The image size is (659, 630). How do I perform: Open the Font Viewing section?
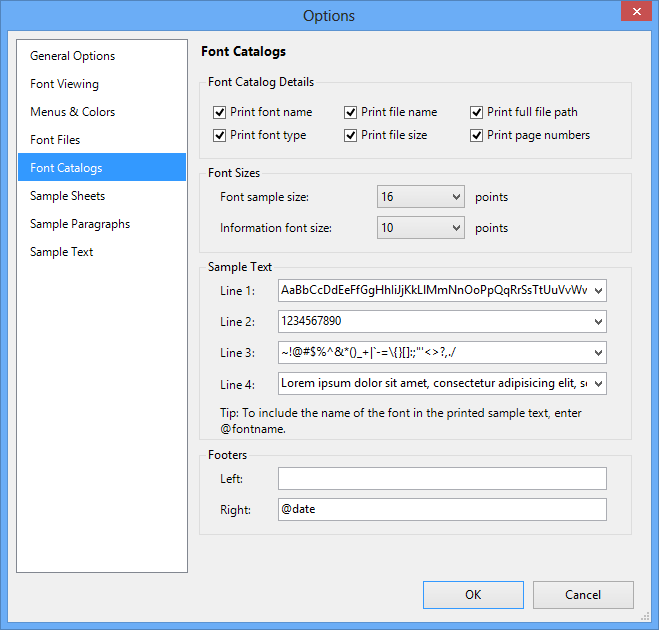pyautogui.click(x=65, y=84)
